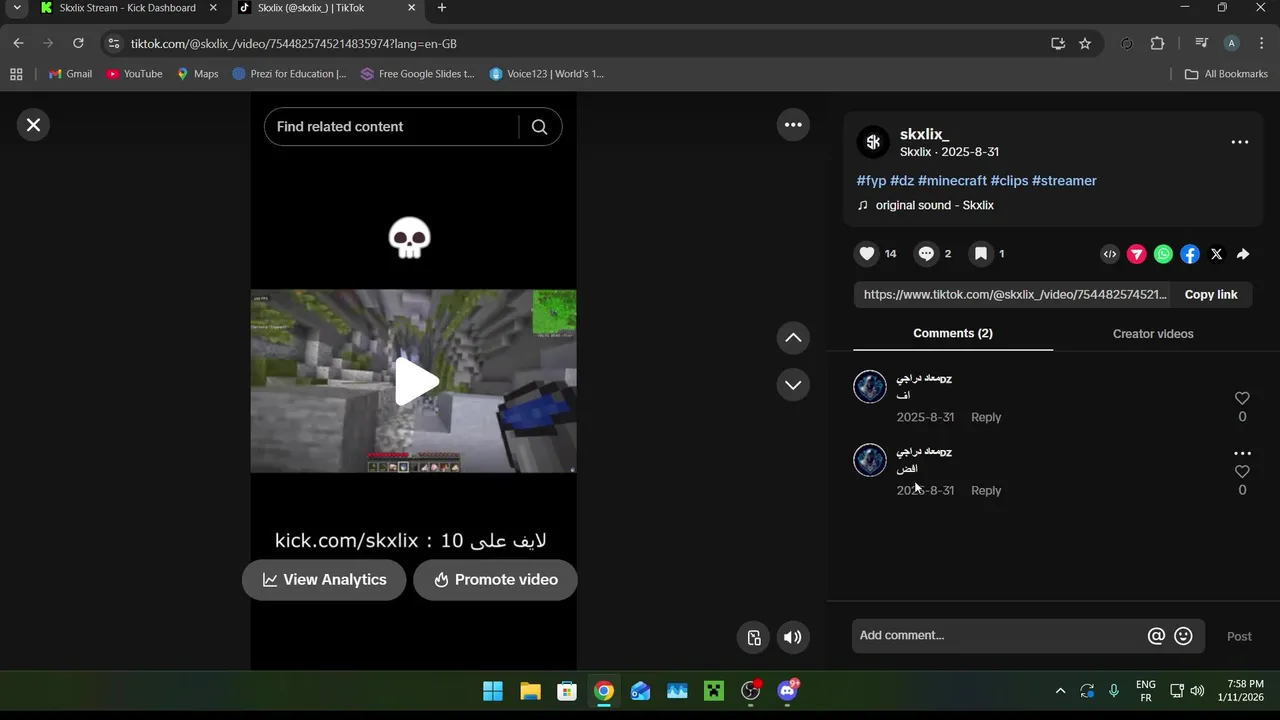This screenshot has width=1280, height=720.
Task: Open Chrome three-dot menu
Action: point(1261,44)
